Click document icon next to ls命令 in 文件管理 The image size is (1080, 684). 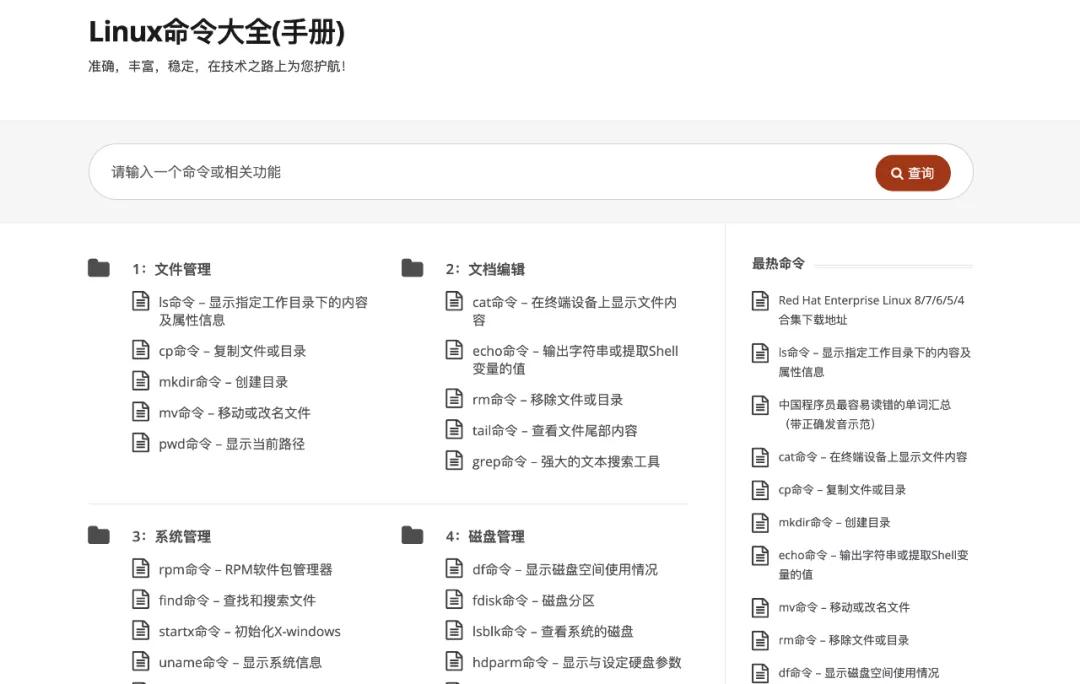[141, 301]
